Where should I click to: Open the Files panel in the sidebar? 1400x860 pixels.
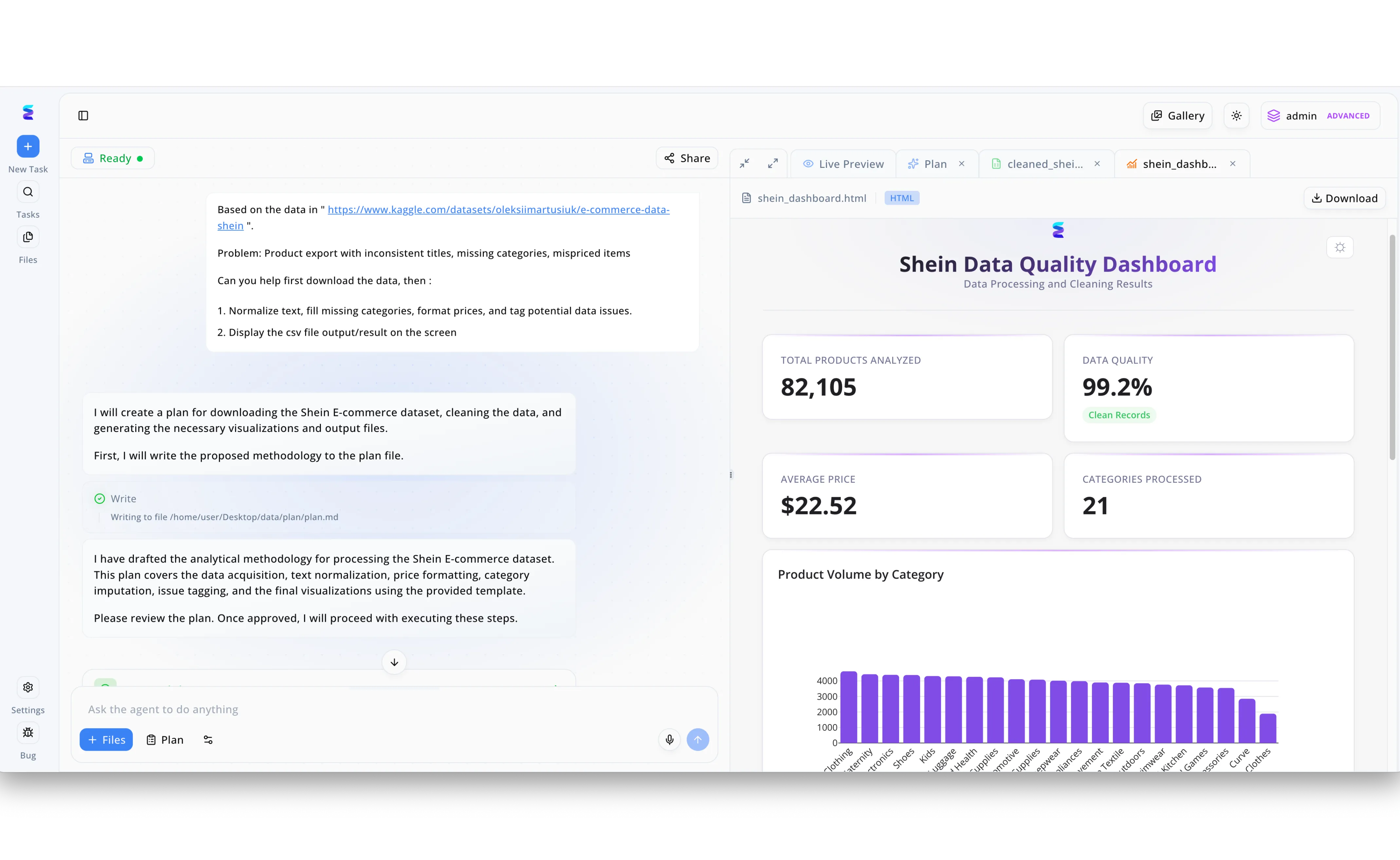[x=28, y=237]
